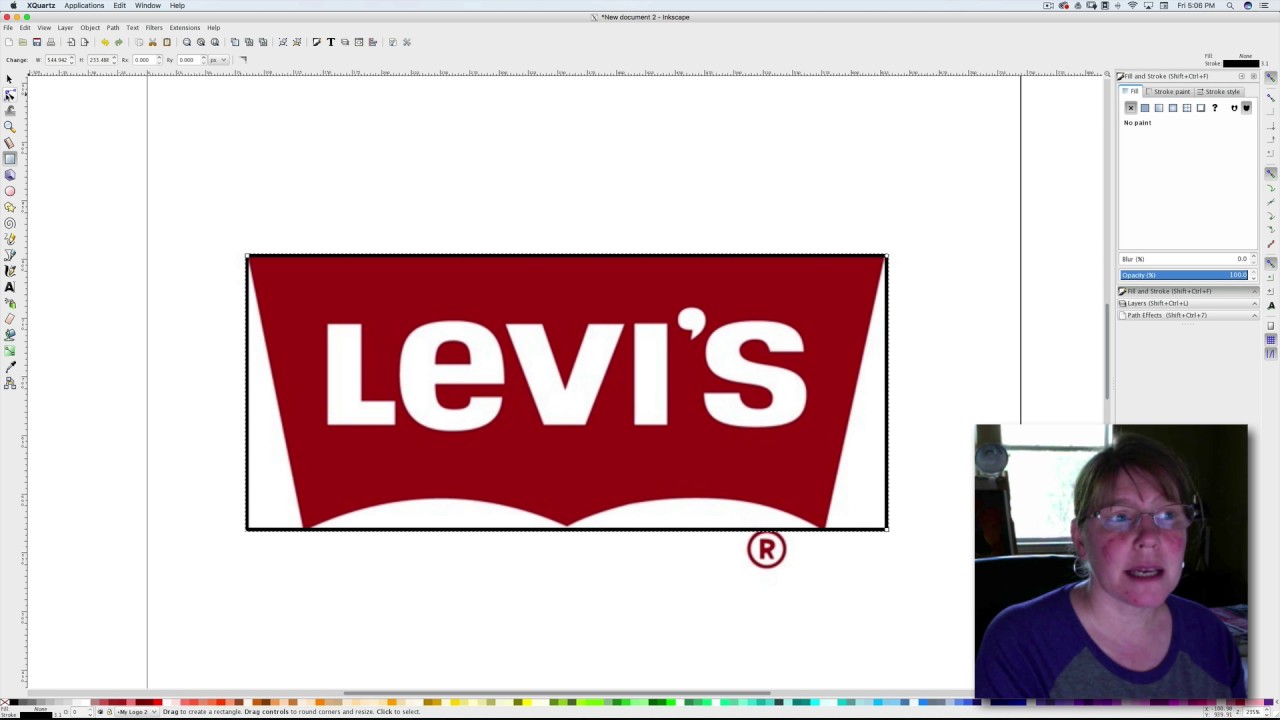Click the Paste clipboard icon
Screen dimensions: 1280x720
click(x=167, y=42)
